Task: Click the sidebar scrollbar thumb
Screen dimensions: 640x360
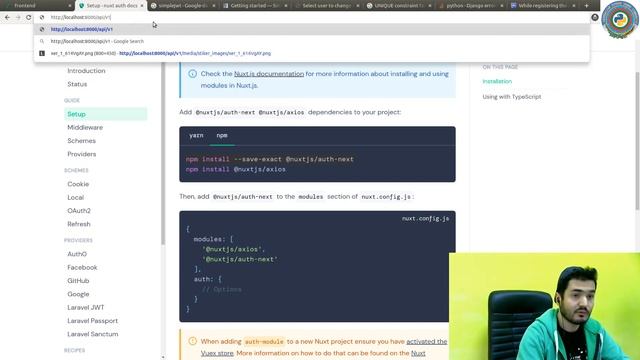Action: (163, 153)
